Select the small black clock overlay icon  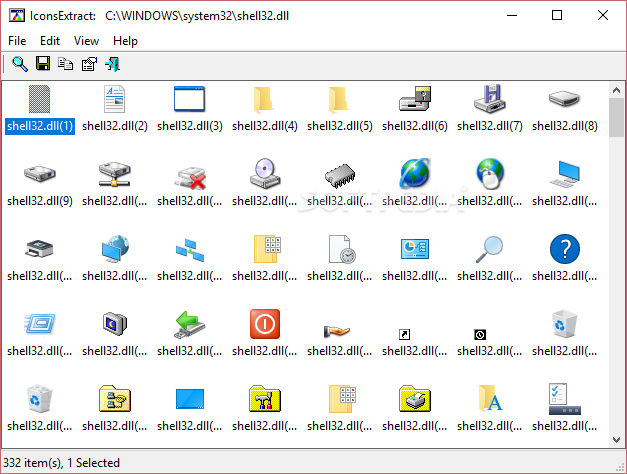pos(480,334)
